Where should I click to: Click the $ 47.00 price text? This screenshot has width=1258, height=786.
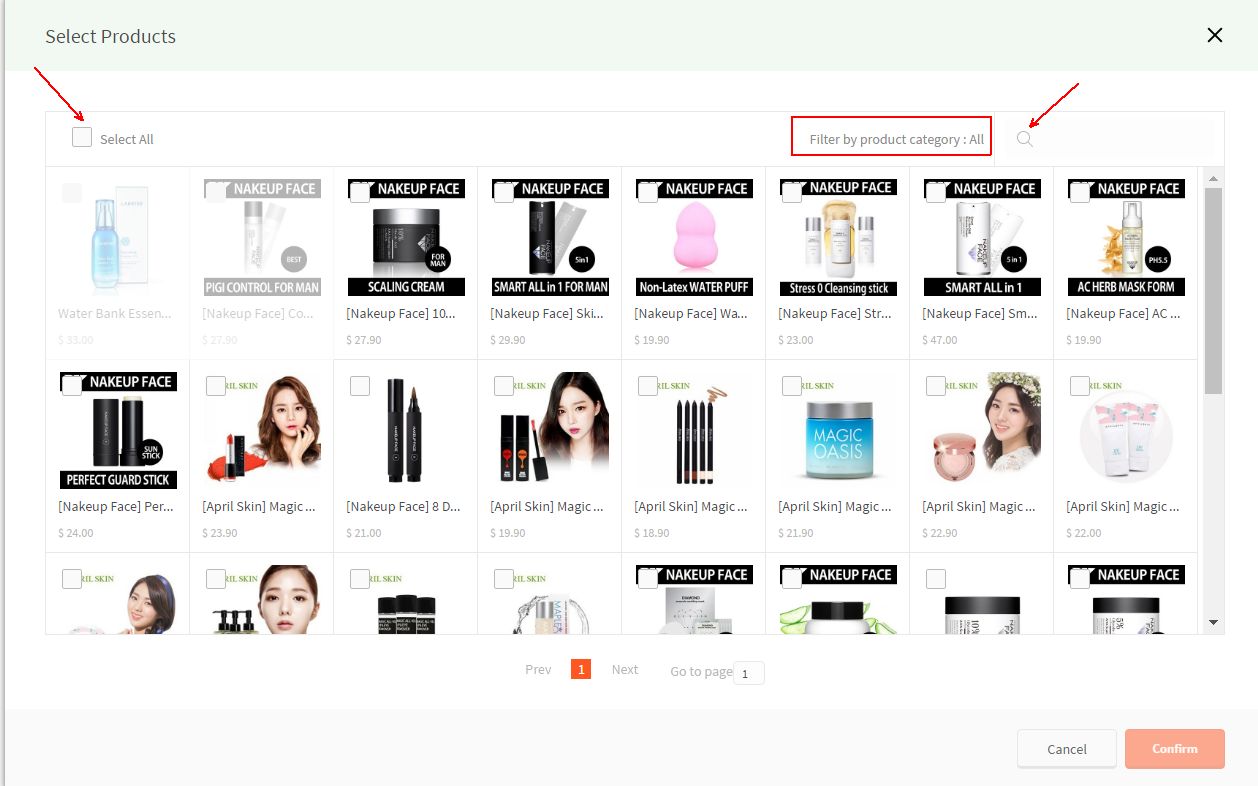(940, 340)
